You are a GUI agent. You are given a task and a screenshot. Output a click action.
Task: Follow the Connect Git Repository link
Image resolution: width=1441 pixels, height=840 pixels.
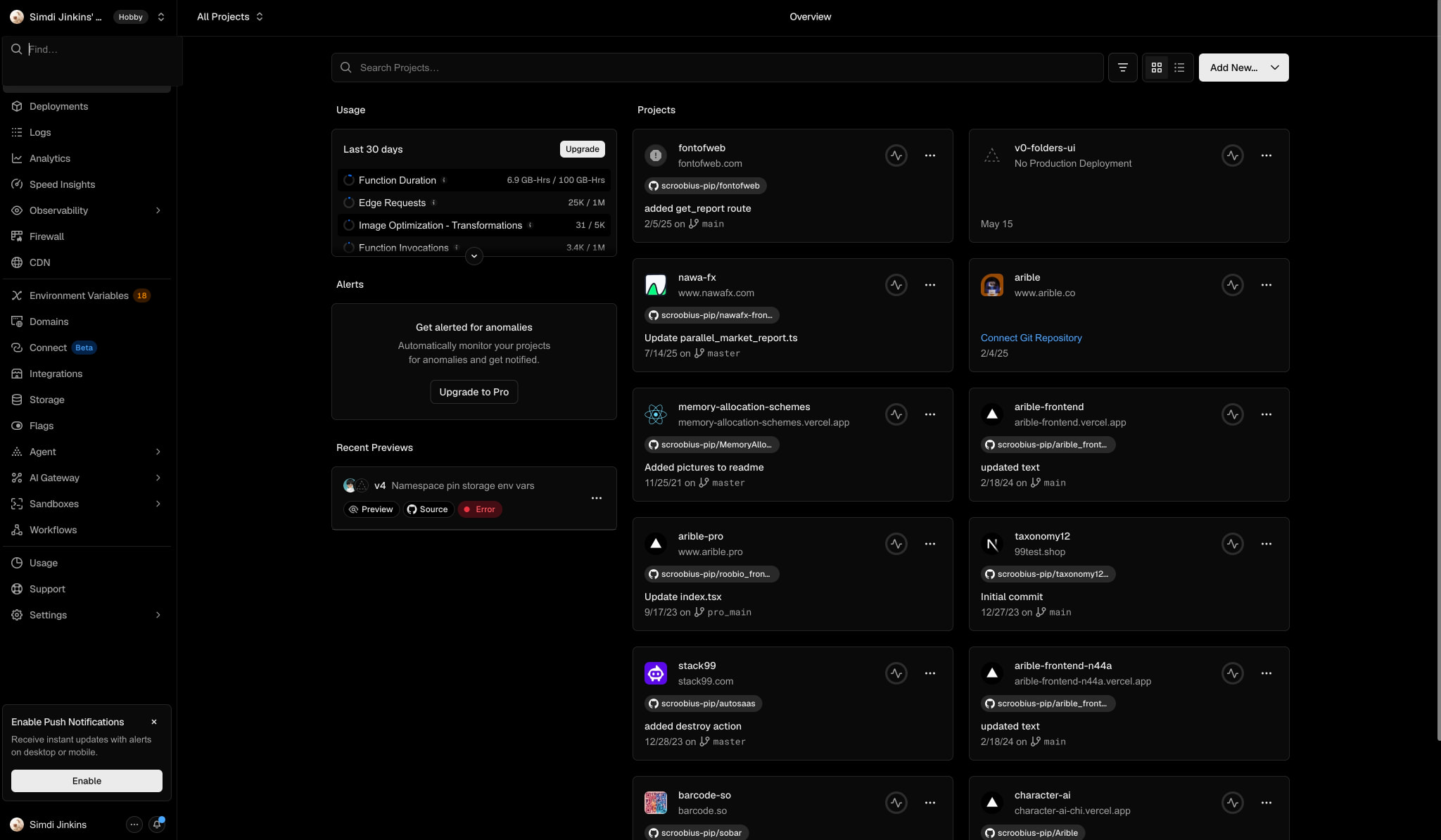1031,338
